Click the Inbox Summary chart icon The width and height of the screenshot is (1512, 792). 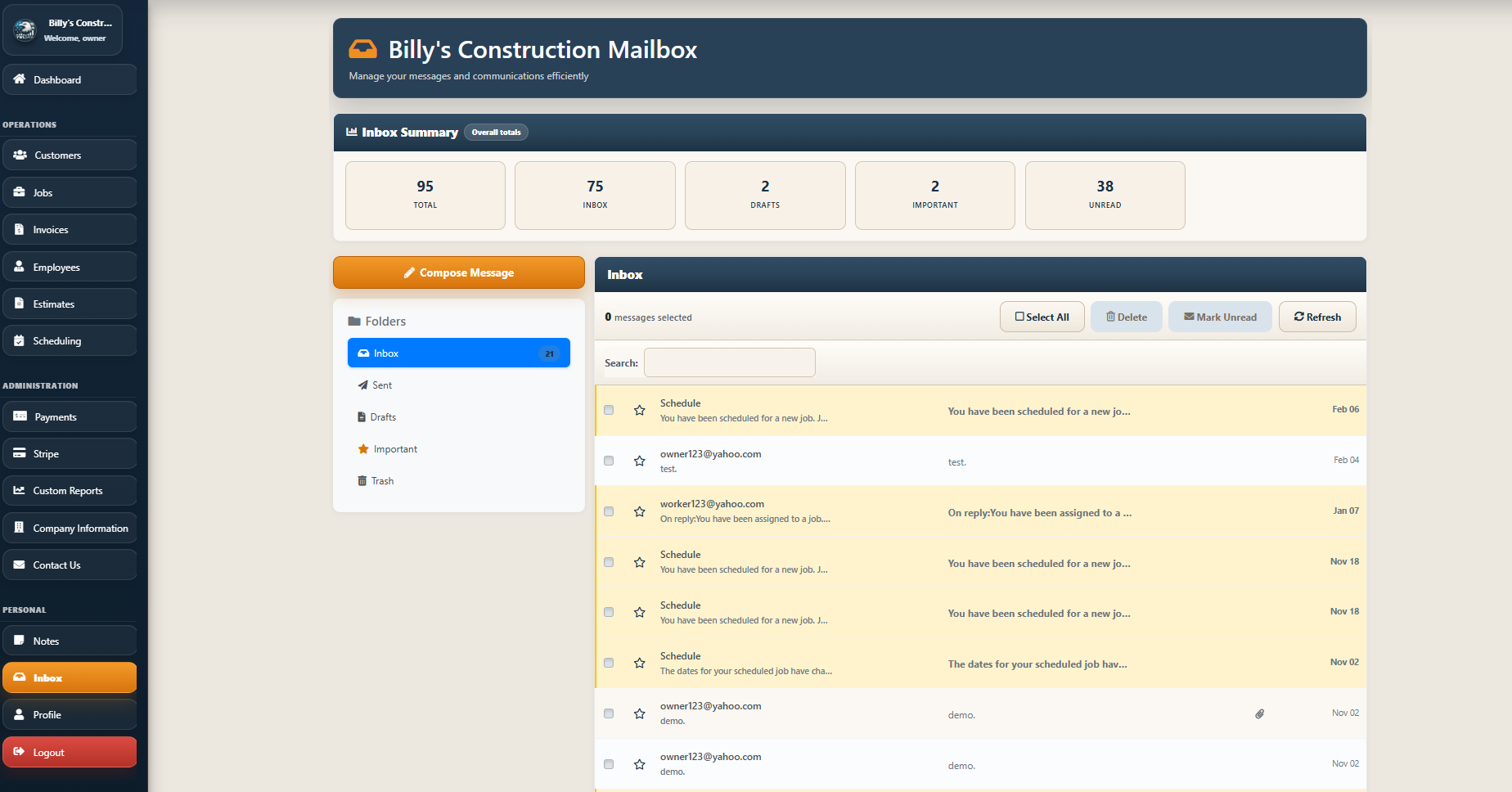pos(352,133)
